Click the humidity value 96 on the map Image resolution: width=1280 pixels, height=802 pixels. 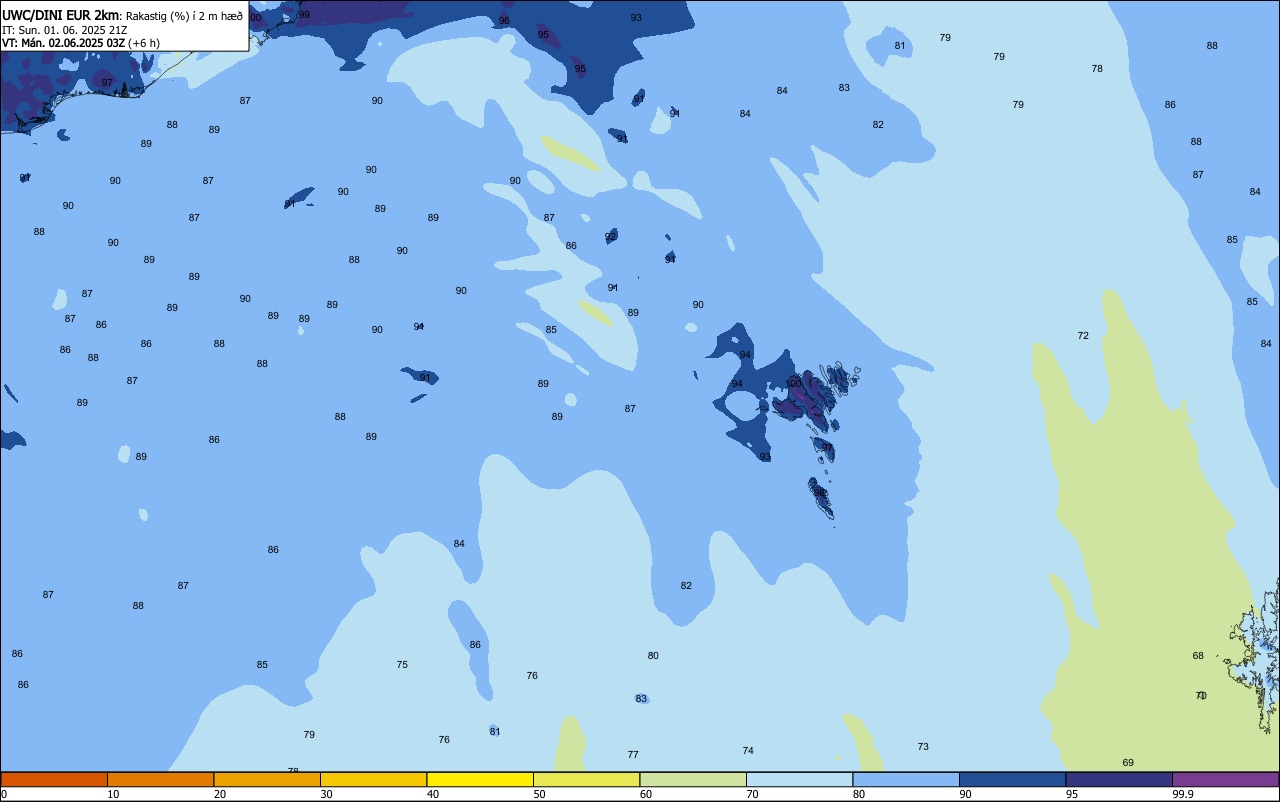(x=504, y=21)
